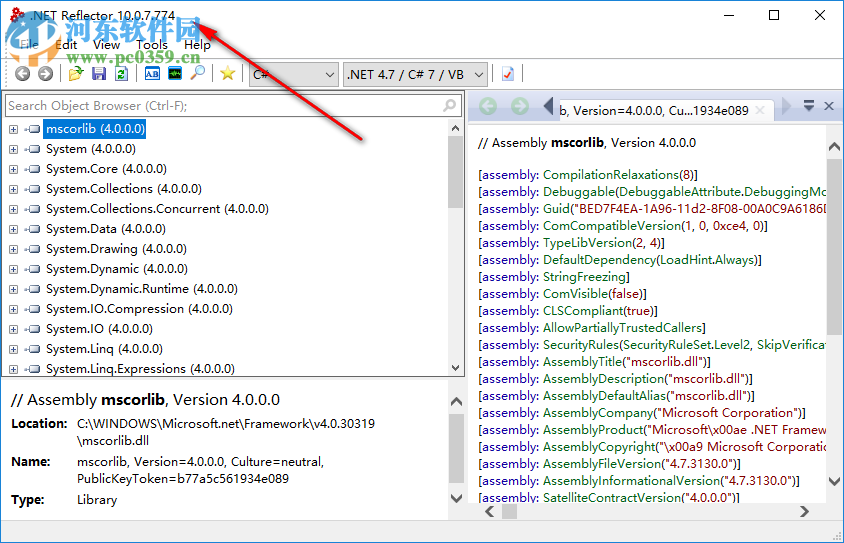Select System.Dynamic (4.0.0.0) in the tree
Image resolution: width=844 pixels, height=543 pixels.
117,269
